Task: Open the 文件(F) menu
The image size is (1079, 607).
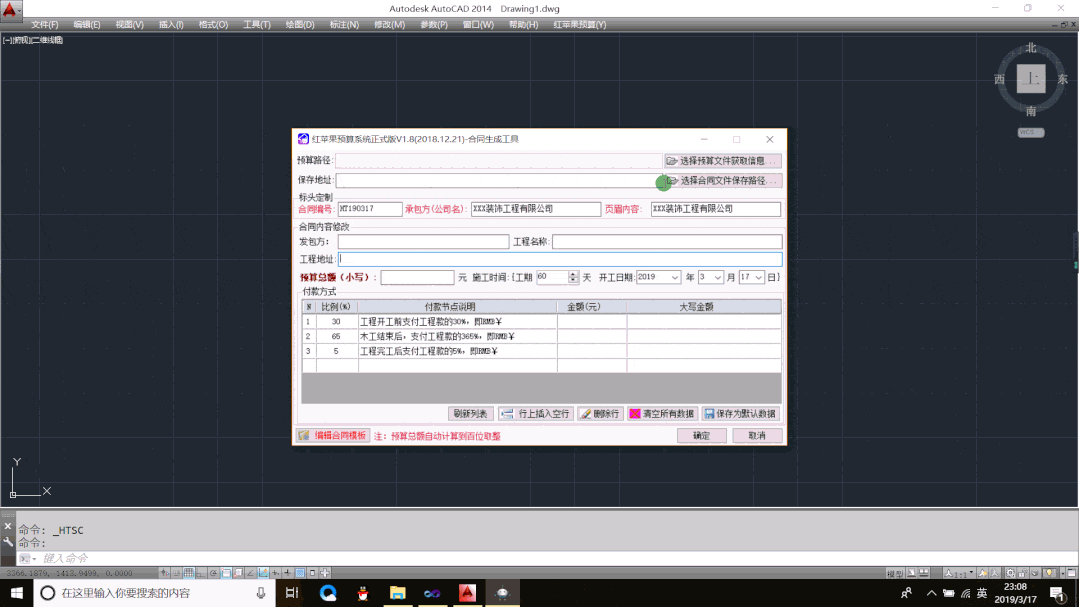Action: [x=45, y=25]
